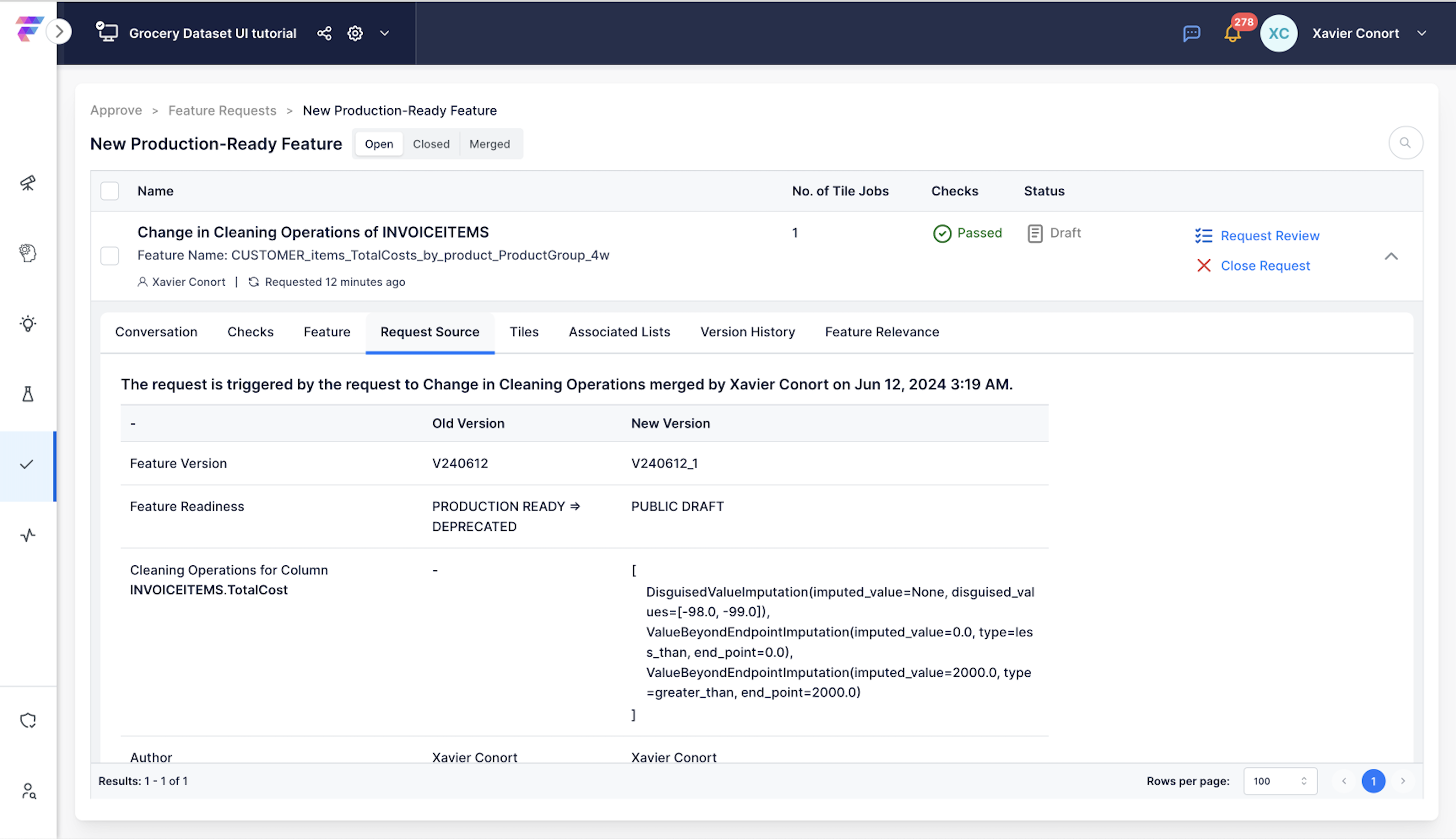1456x839 pixels.
Task: Open the lightbulb sidebar icon
Action: click(x=27, y=324)
